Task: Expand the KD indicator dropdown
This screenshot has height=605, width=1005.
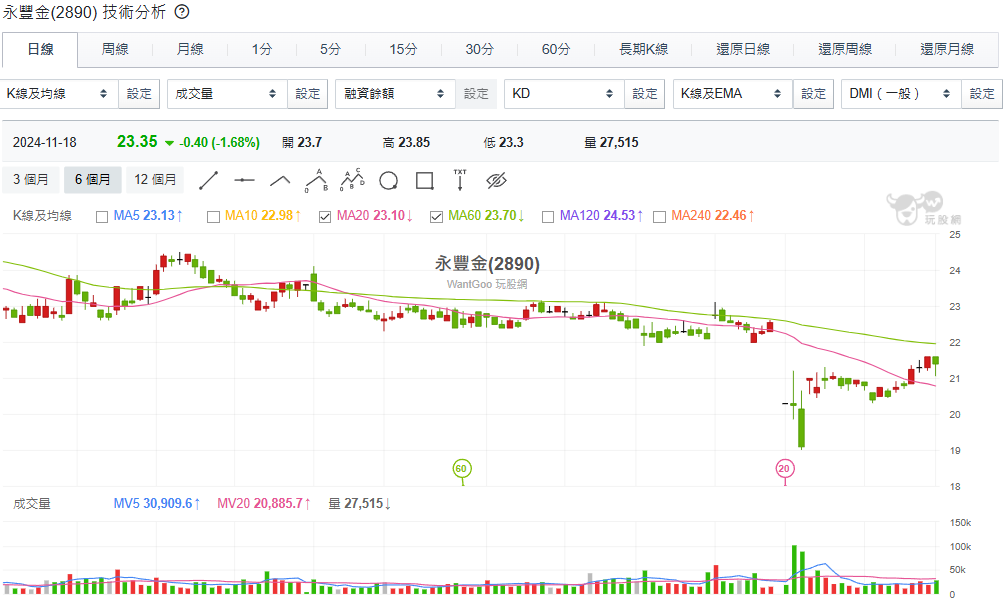Action: (x=563, y=94)
